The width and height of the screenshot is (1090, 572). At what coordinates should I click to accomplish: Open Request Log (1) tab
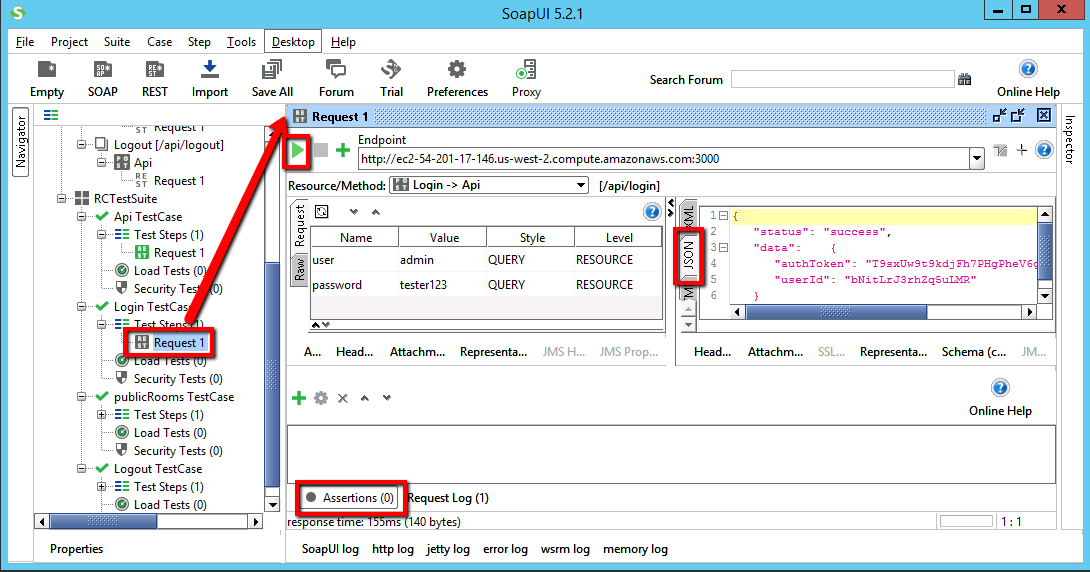coord(448,498)
